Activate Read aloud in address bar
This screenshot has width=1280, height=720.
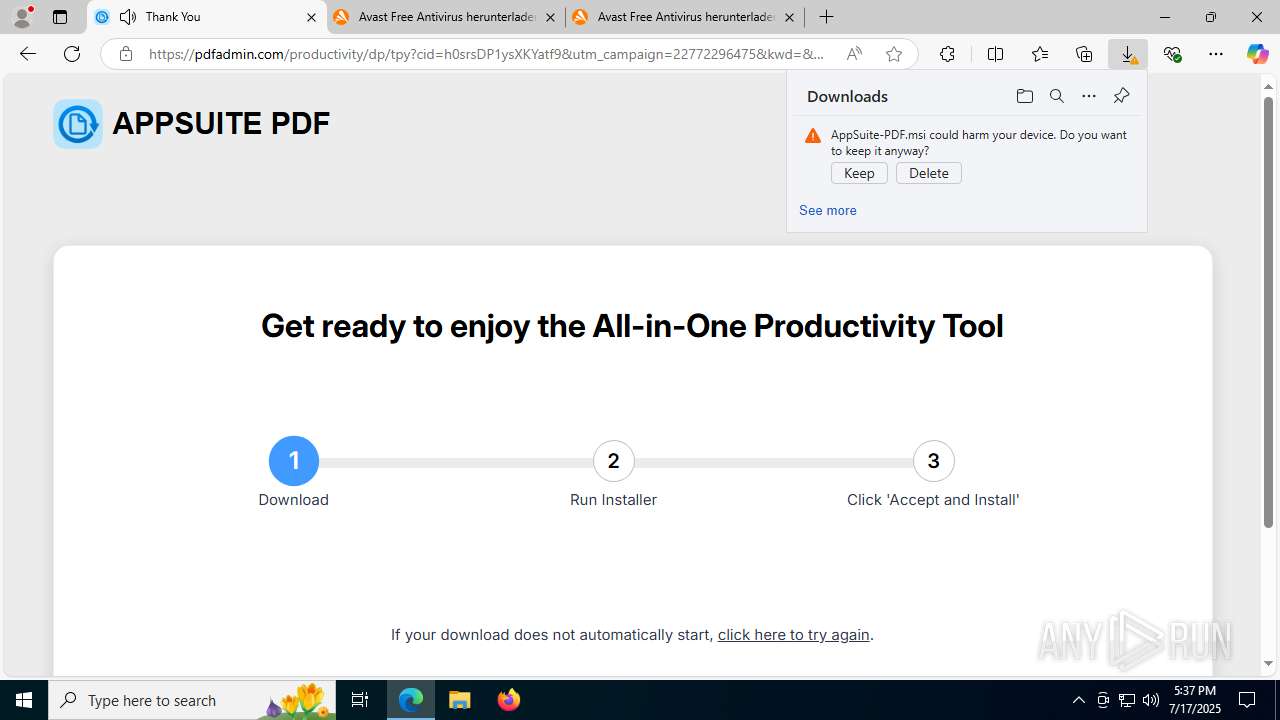point(854,54)
